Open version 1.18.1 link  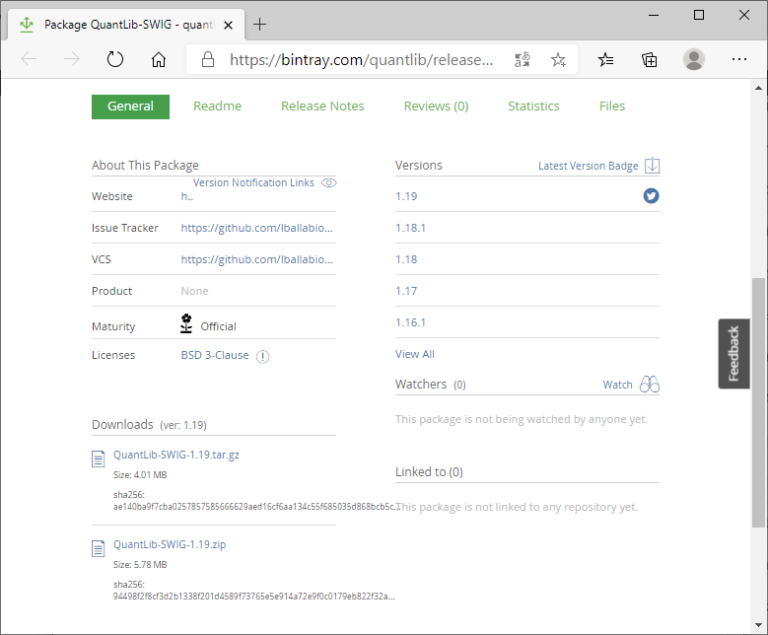tap(410, 228)
